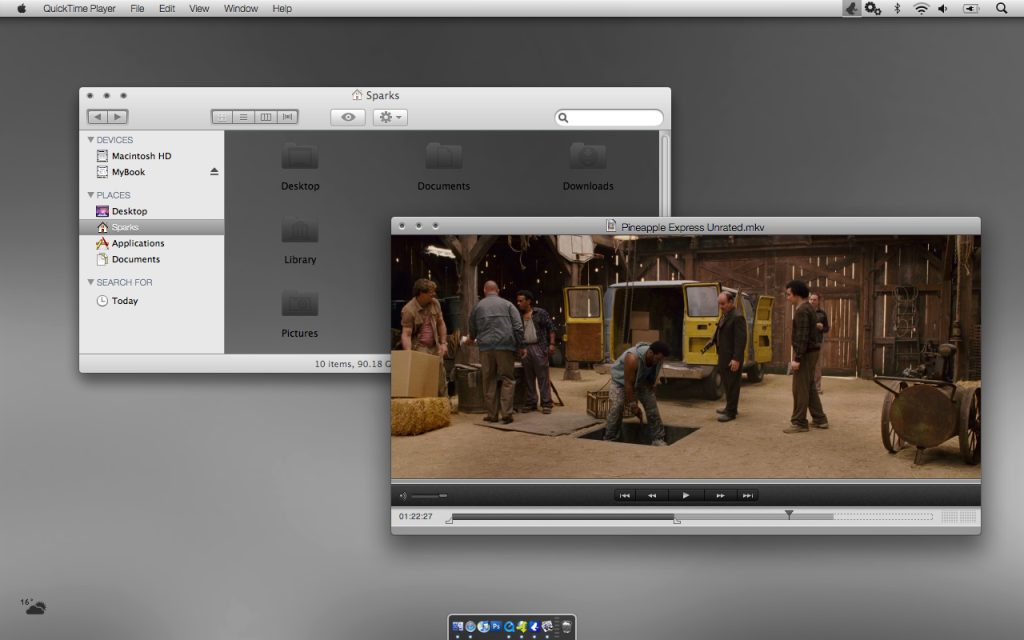This screenshot has height=640, width=1024.
Task: Switch Finder to column view
Action: point(265,117)
